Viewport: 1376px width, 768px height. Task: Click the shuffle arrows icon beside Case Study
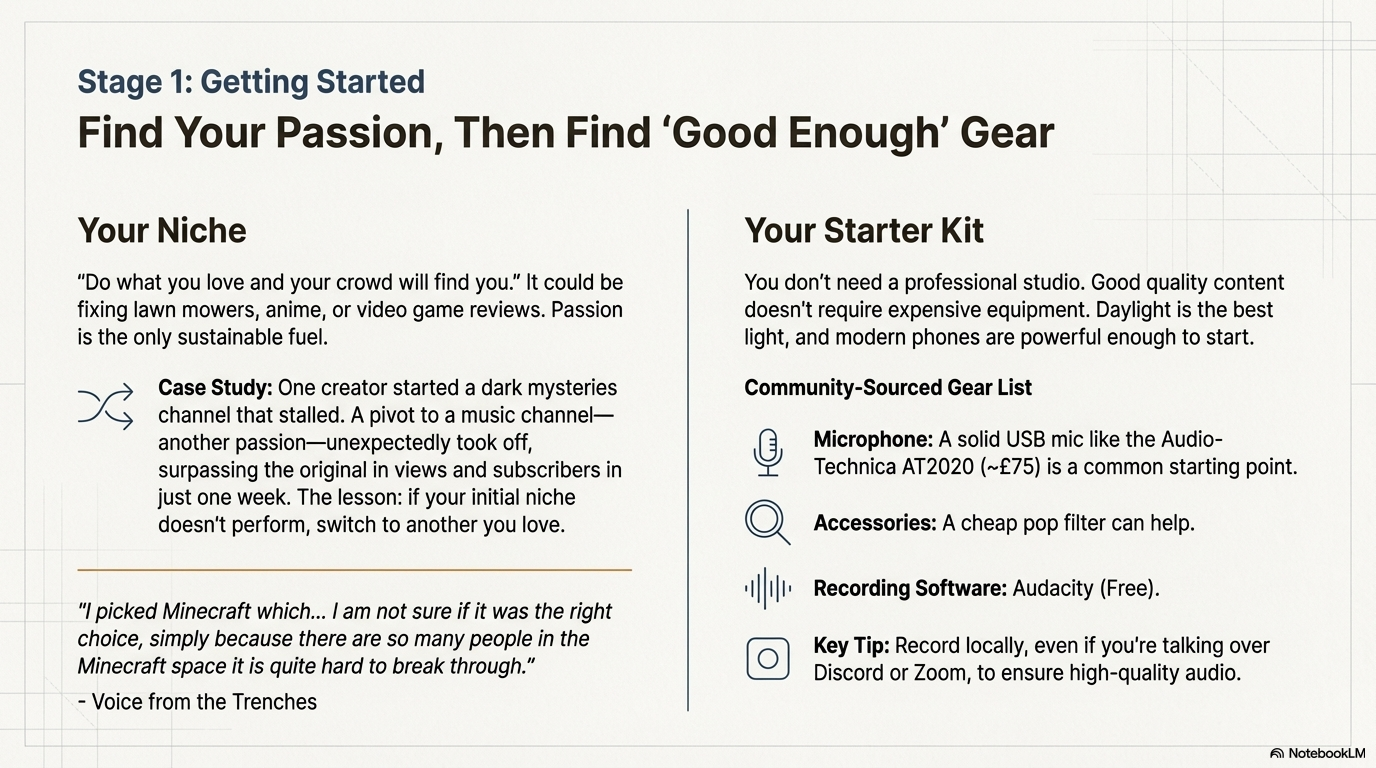coord(105,406)
